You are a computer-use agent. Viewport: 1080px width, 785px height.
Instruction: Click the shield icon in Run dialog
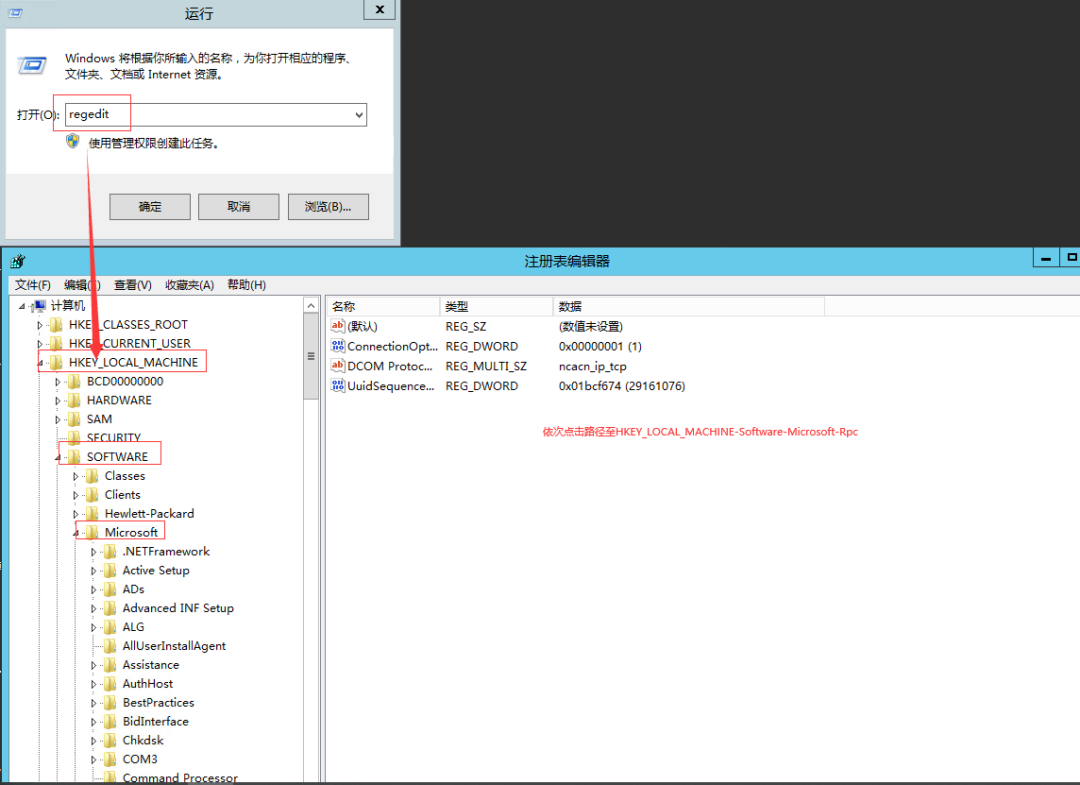[x=73, y=141]
